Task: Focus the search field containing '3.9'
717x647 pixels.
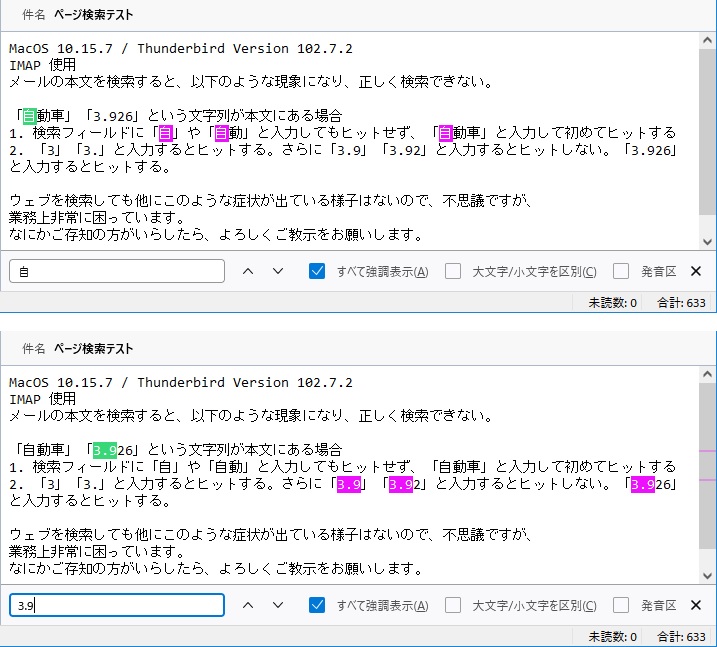Action: pos(117,605)
